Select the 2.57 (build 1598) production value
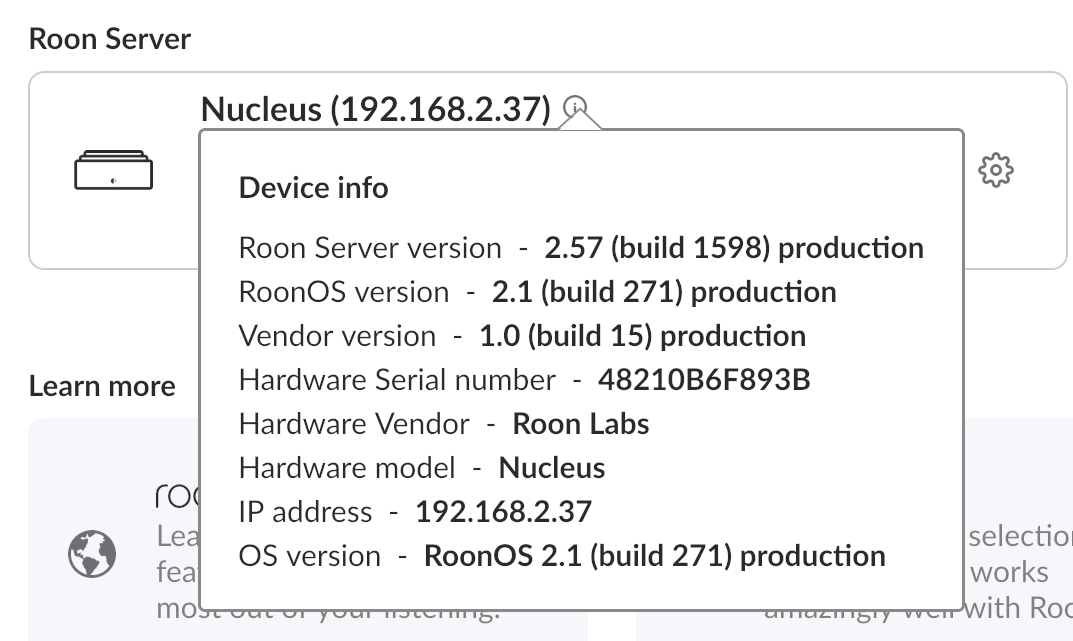Viewport: 1073px width, 641px height. [x=734, y=248]
